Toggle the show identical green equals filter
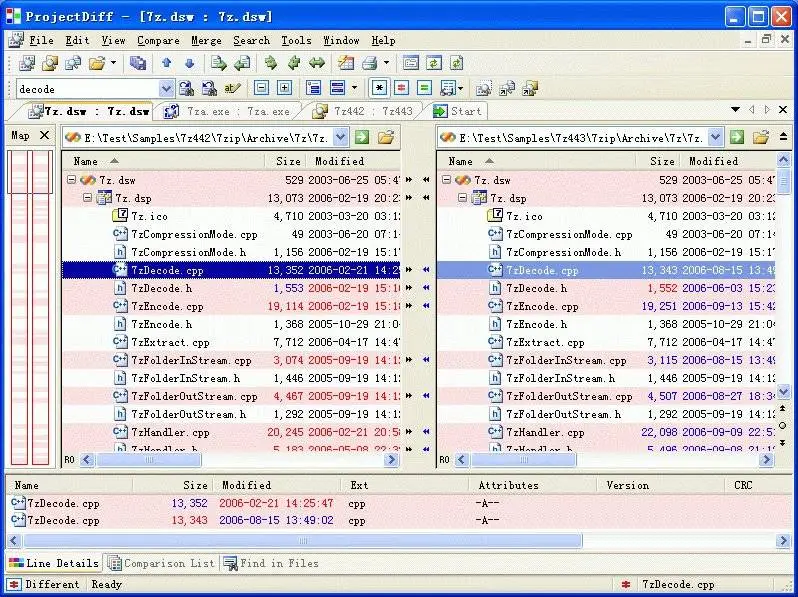Viewport: 798px width, 597px height. point(424,89)
